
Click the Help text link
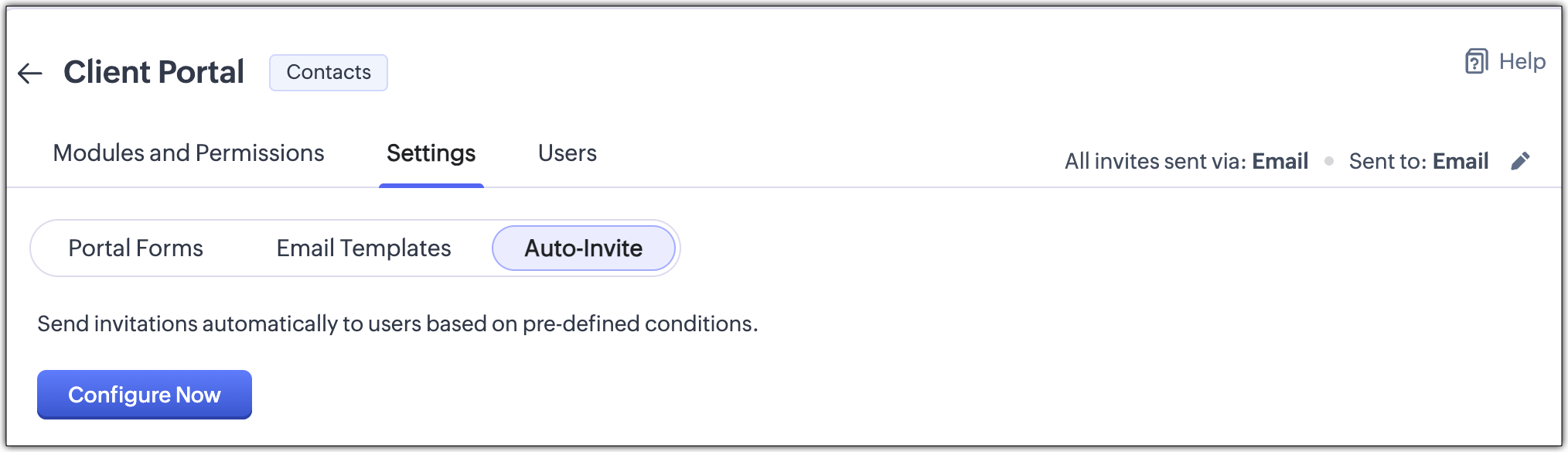(1522, 61)
